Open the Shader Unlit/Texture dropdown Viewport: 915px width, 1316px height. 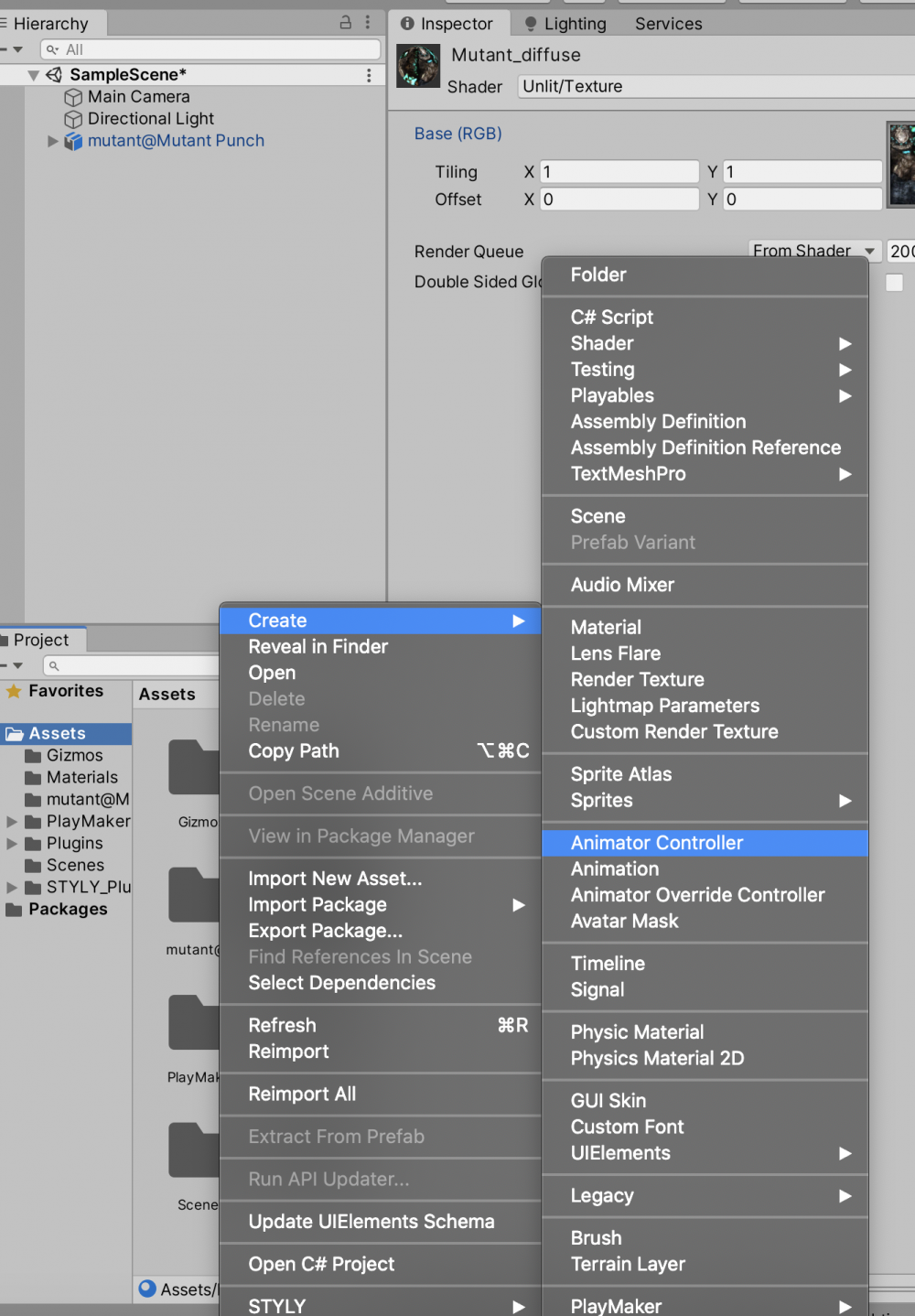click(716, 87)
